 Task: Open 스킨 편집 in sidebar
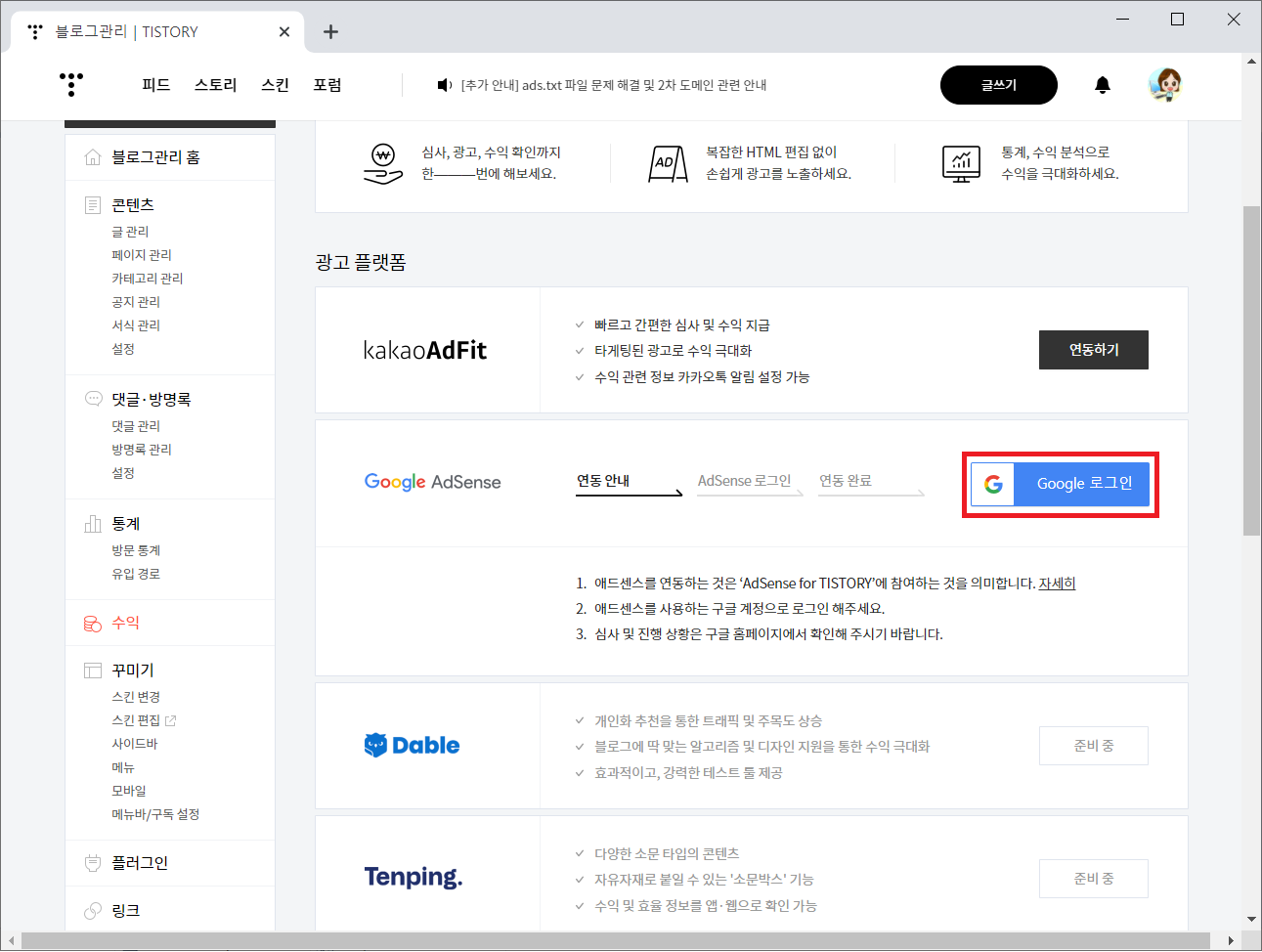[x=136, y=720]
